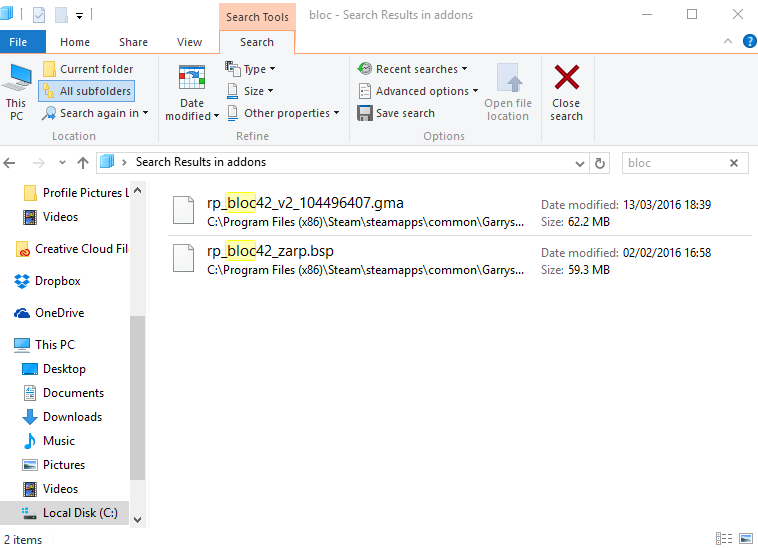Image resolution: width=758 pixels, height=548 pixels.
Task: Open Recent searches dropdown
Action: point(413,69)
